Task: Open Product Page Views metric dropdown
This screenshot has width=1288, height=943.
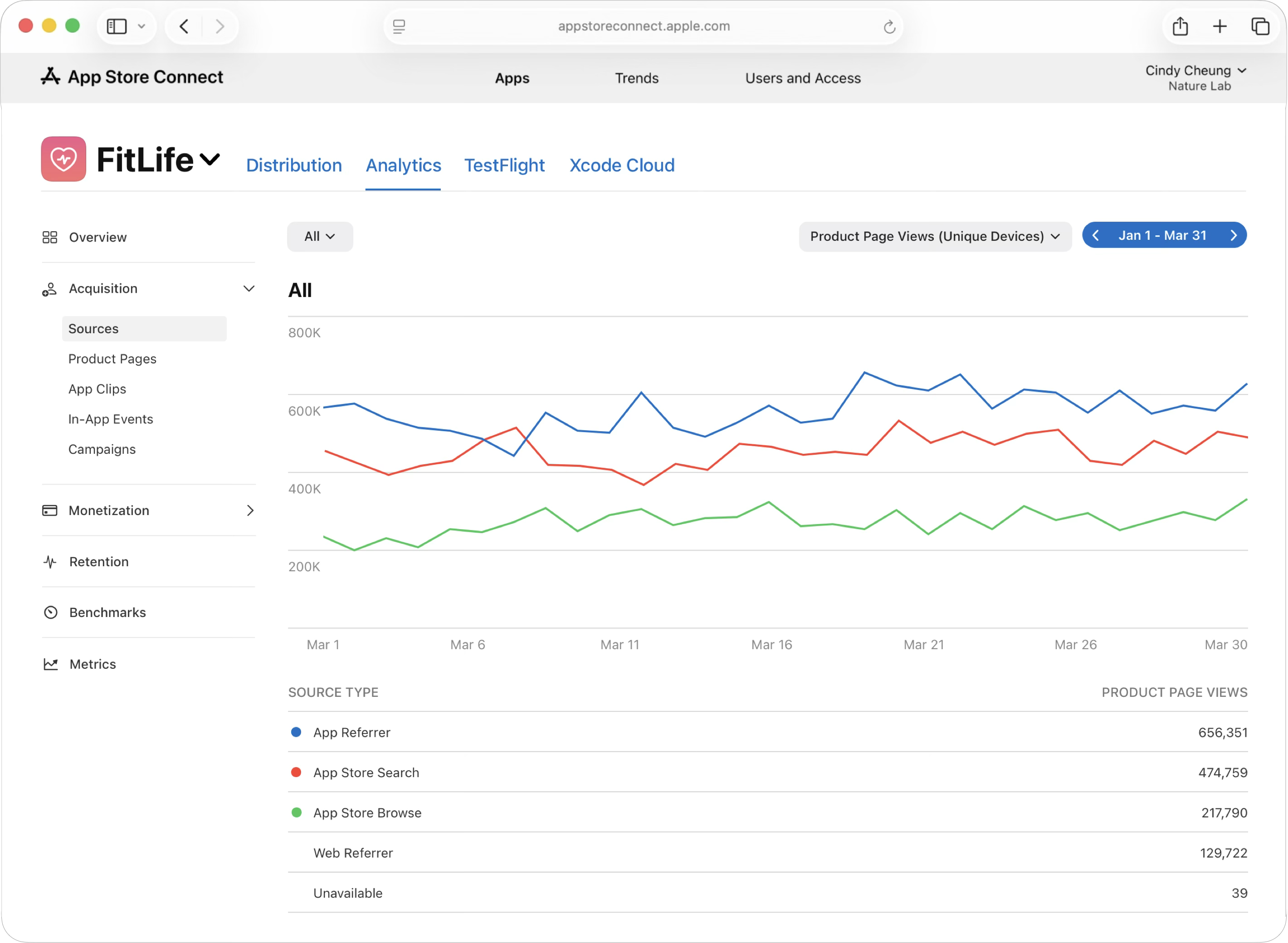Action: tap(935, 236)
